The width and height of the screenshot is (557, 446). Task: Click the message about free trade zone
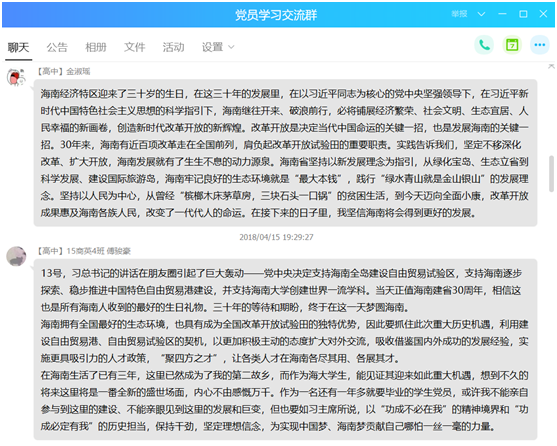[x=285, y=350]
